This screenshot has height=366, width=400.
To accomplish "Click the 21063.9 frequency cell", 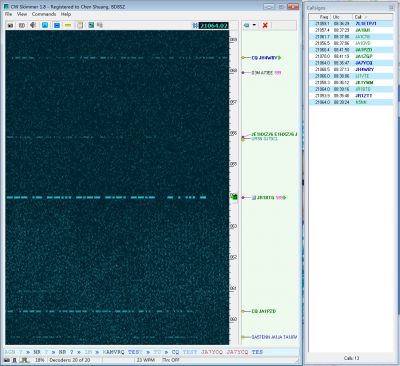I will pyautogui.click(x=322, y=96).
